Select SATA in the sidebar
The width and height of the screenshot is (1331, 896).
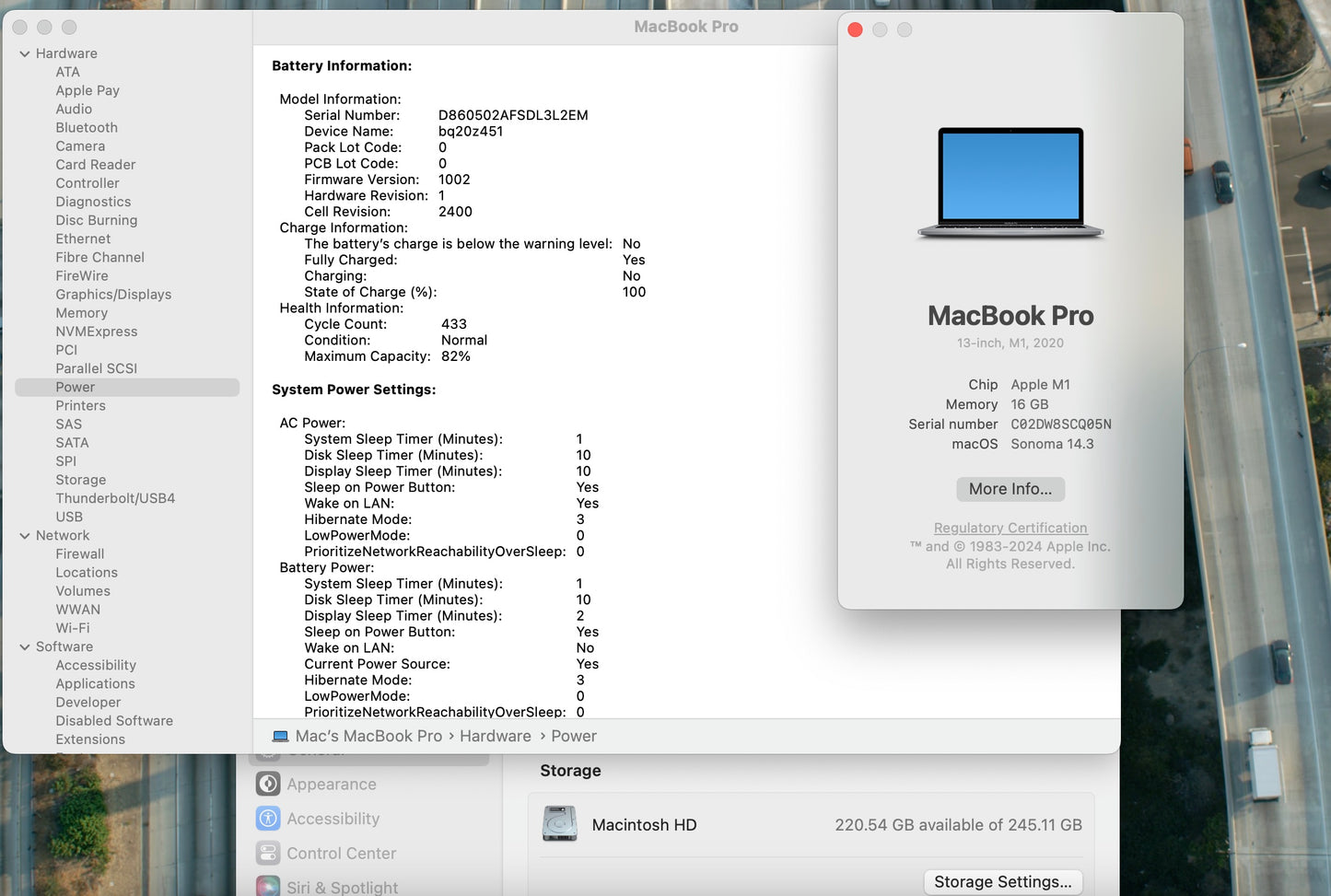coord(72,442)
